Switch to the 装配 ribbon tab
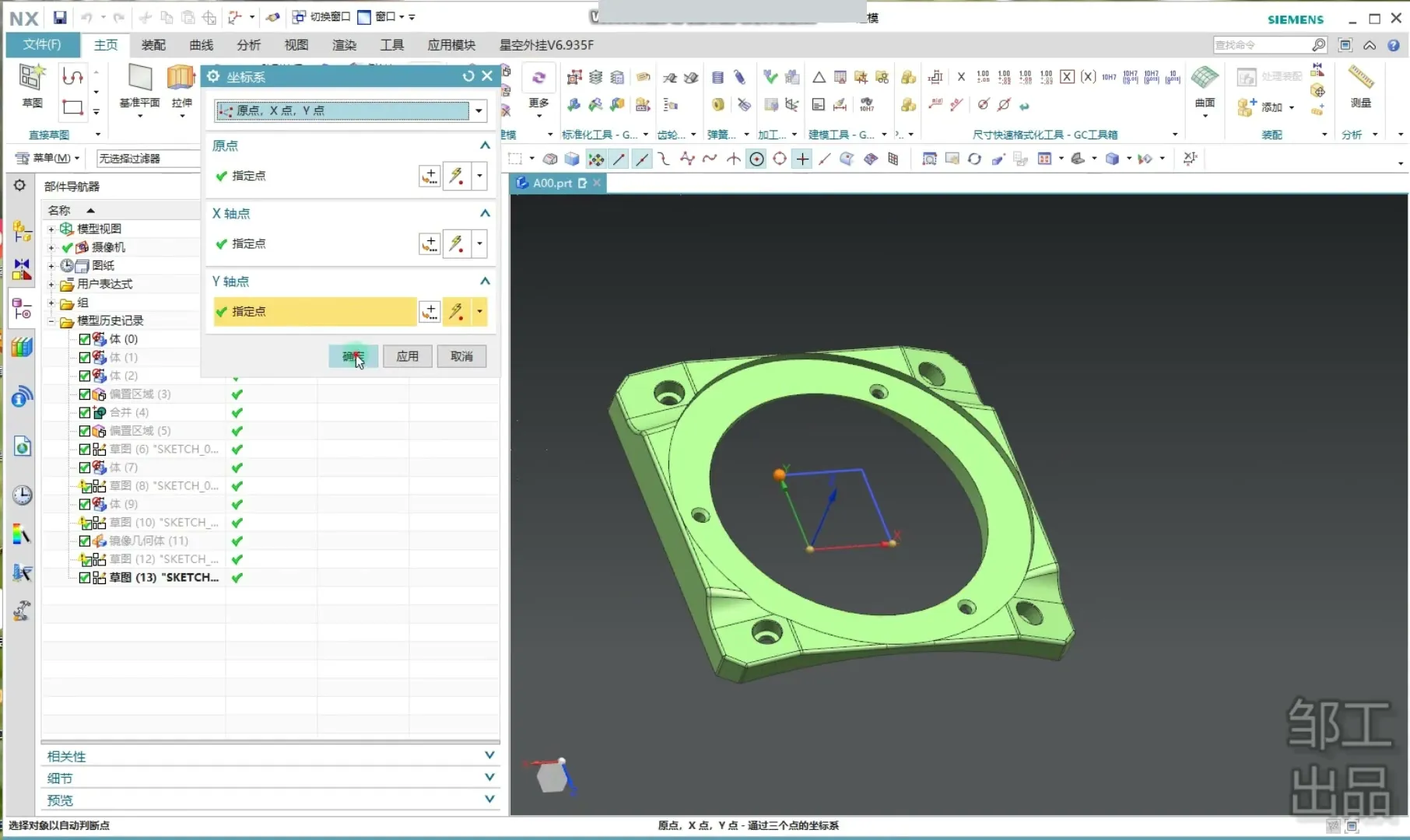The height and width of the screenshot is (840, 1410). [x=153, y=45]
